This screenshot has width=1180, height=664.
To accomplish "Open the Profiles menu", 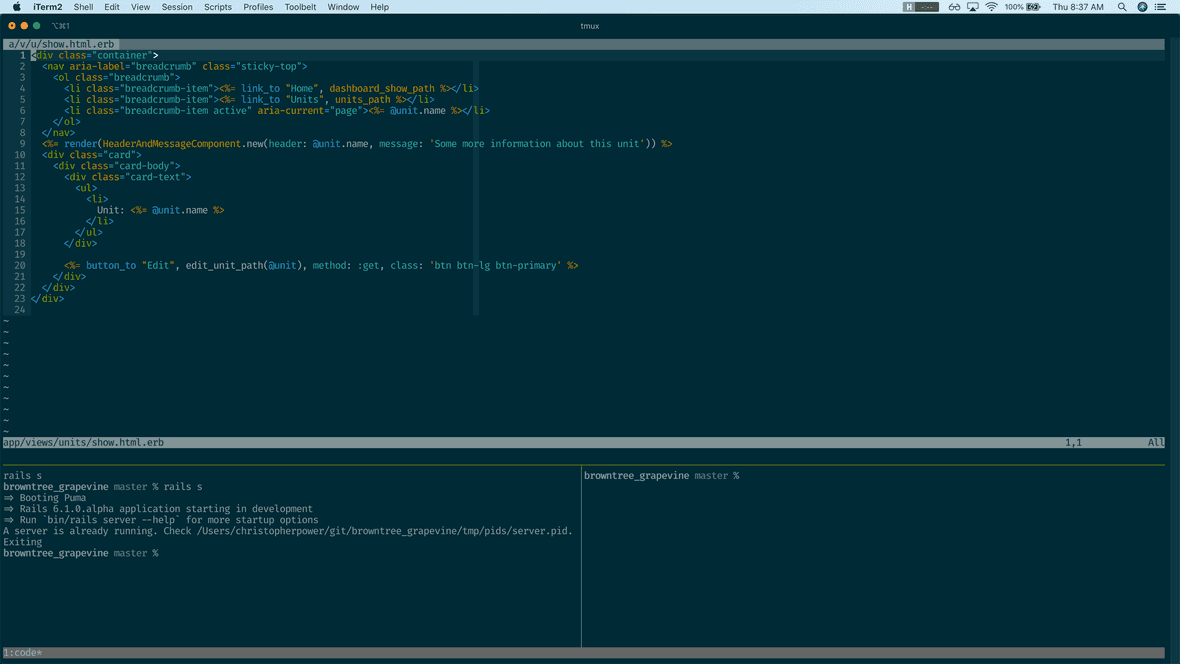I will [258, 7].
